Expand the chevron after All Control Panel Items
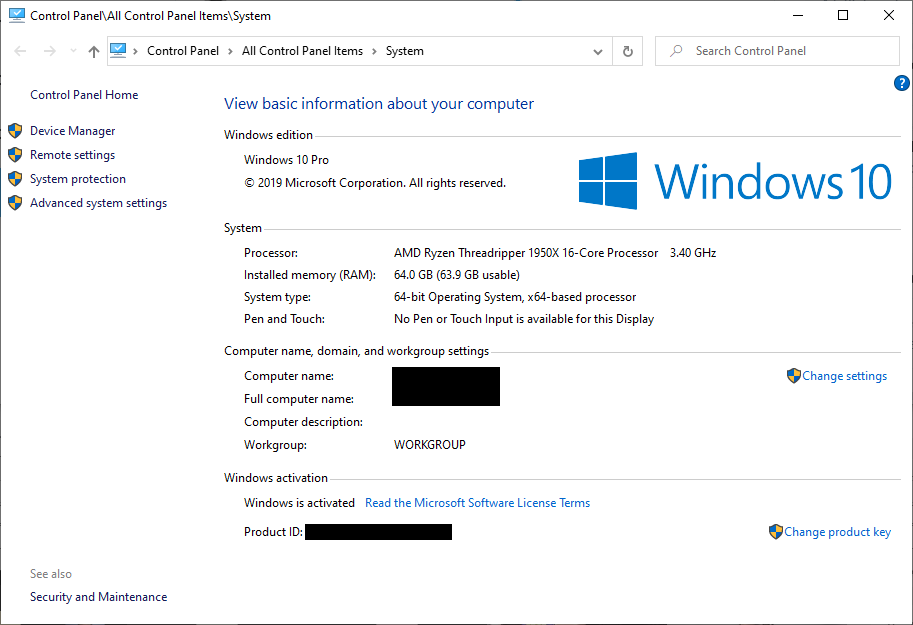The width and height of the screenshot is (913, 625). point(374,51)
